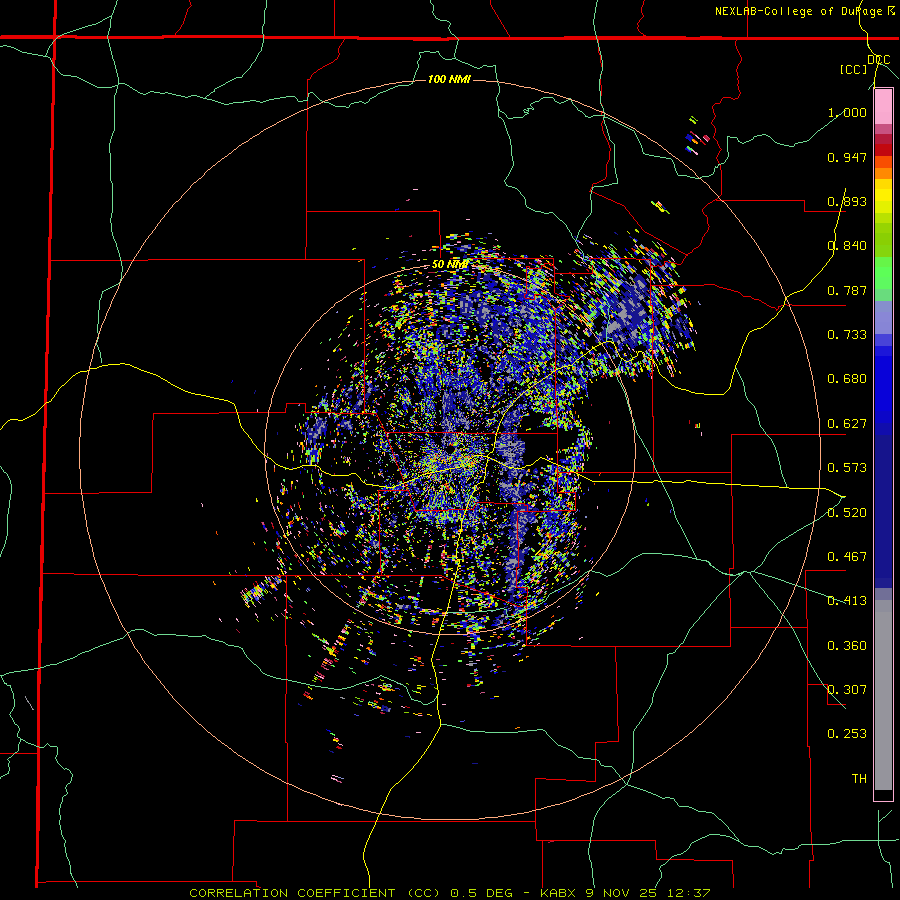900x900 pixels.
Task: Click the Correlation Coefficient KABX caption at bottom
Action: coord(449,893)
